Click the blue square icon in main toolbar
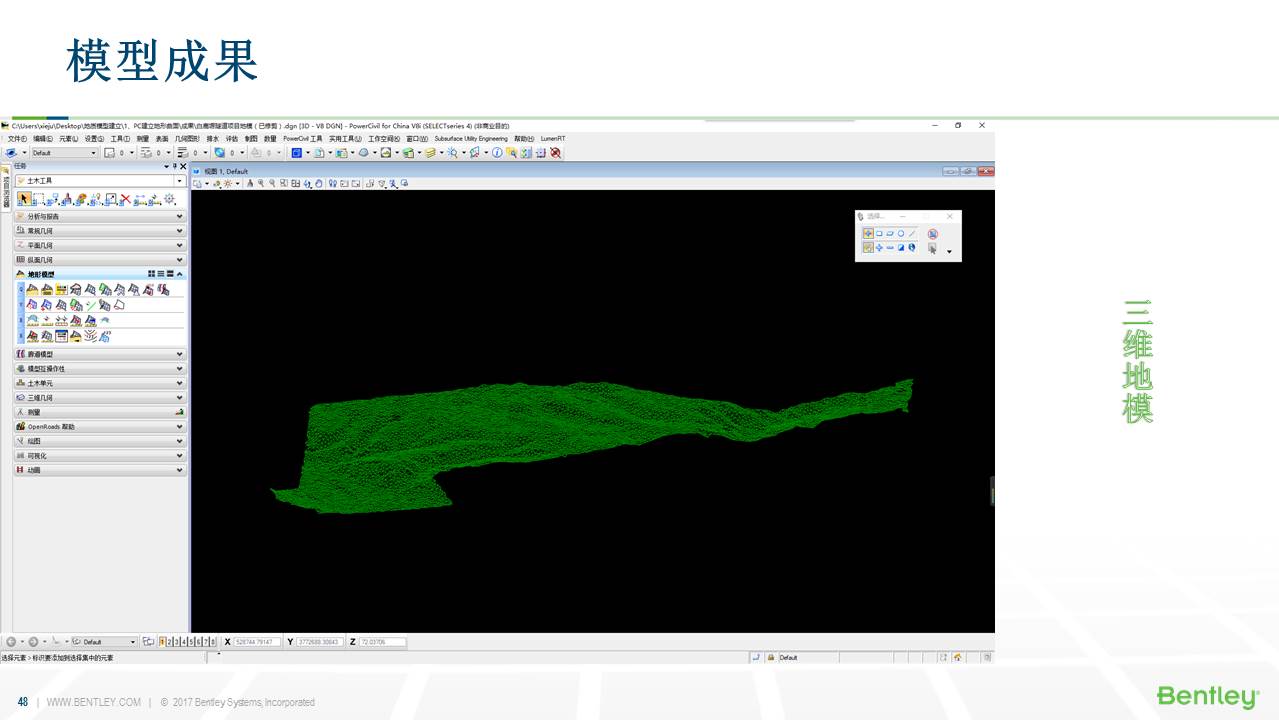 (296, 153)
